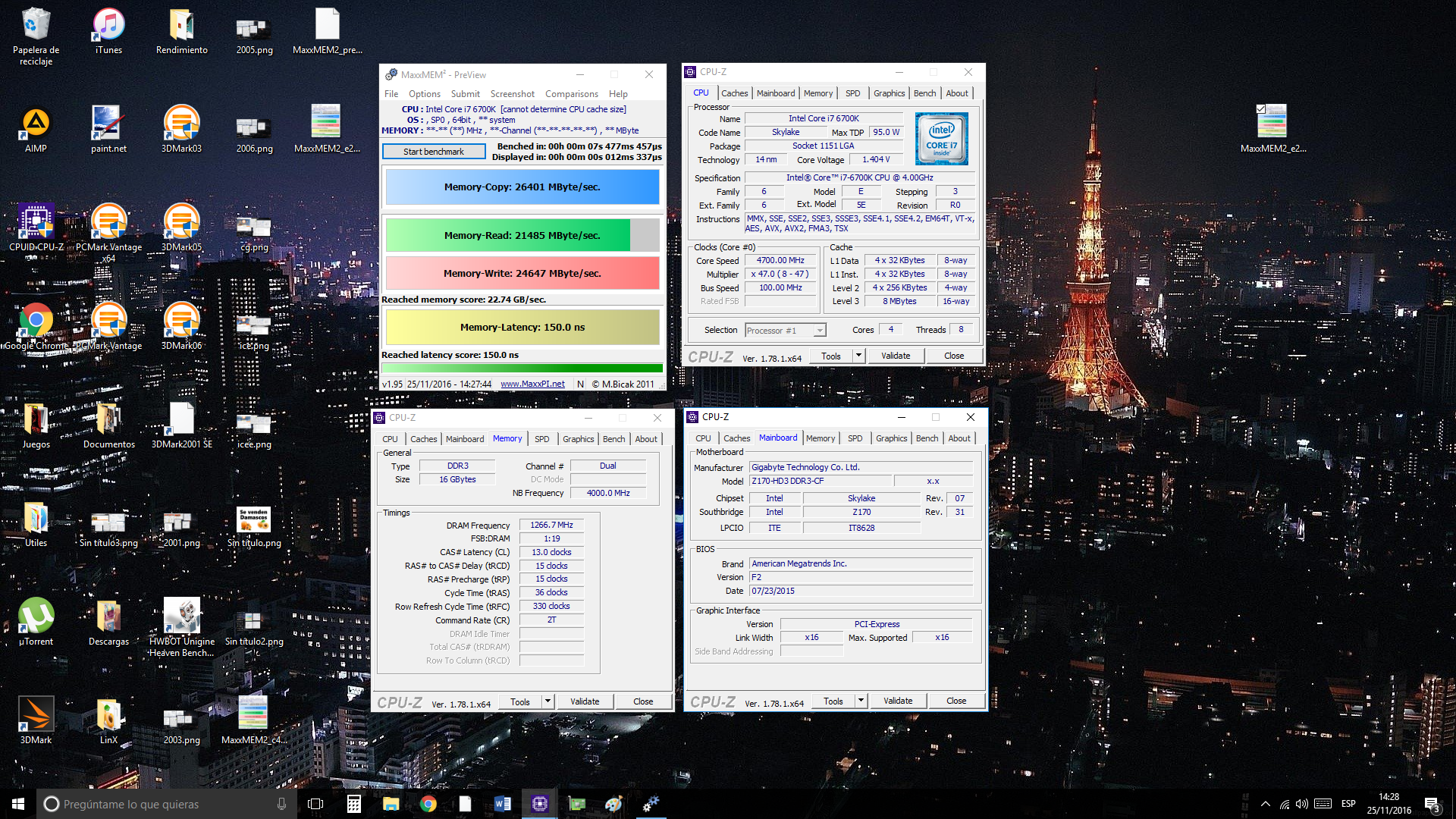This screenshot has width=1456, height=819.
Task: Open MaxxMEM Screenshot menu
Action: pos(513,94)
